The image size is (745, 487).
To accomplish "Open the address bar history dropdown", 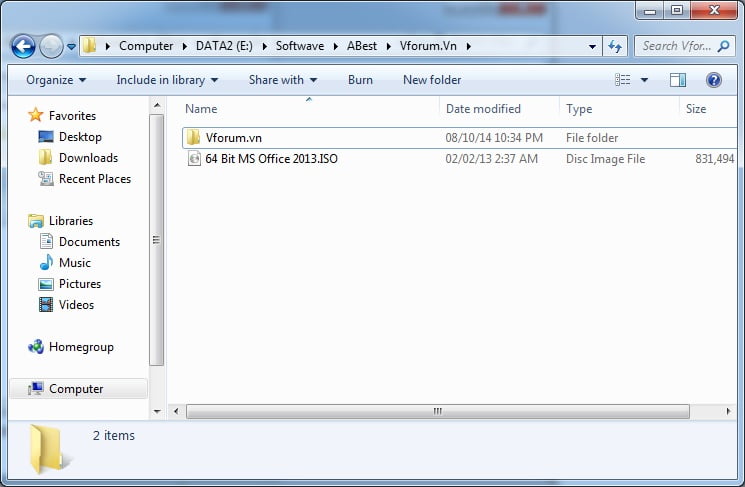I will [x=592, y=47].
